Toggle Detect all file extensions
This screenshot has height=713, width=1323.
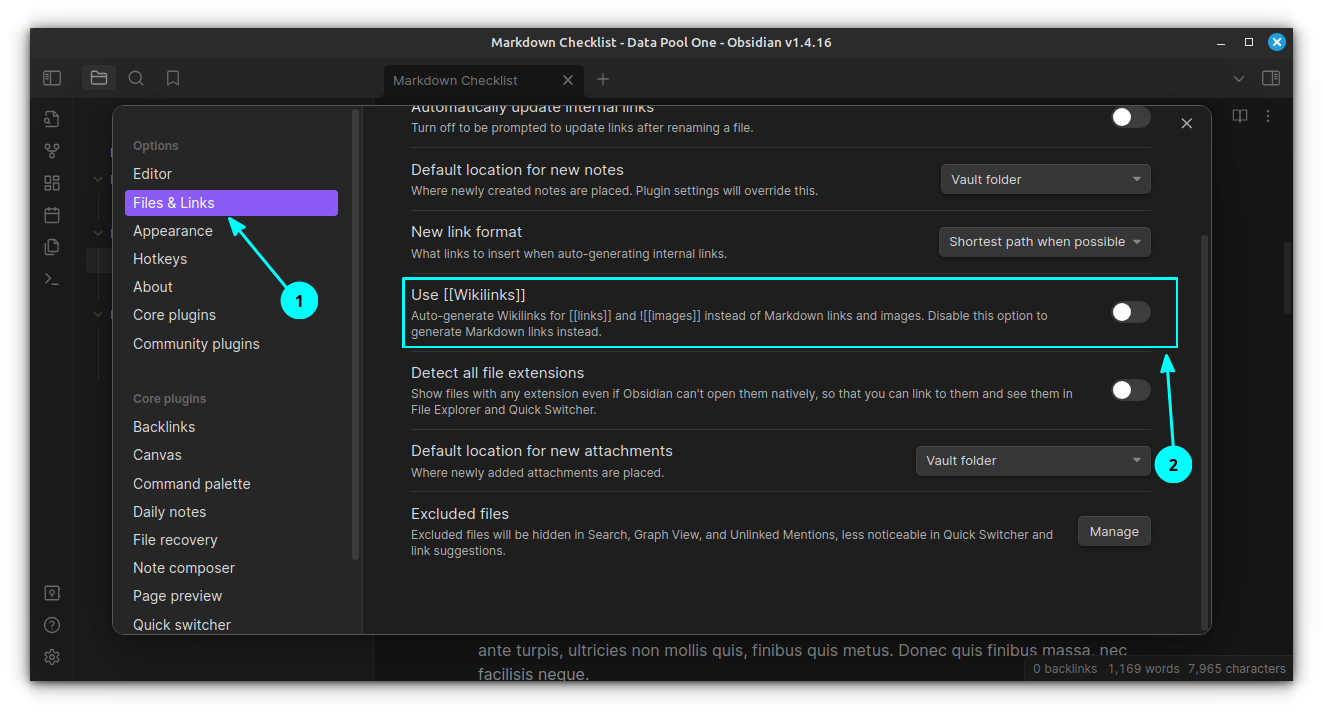[x=1130, y=390]
